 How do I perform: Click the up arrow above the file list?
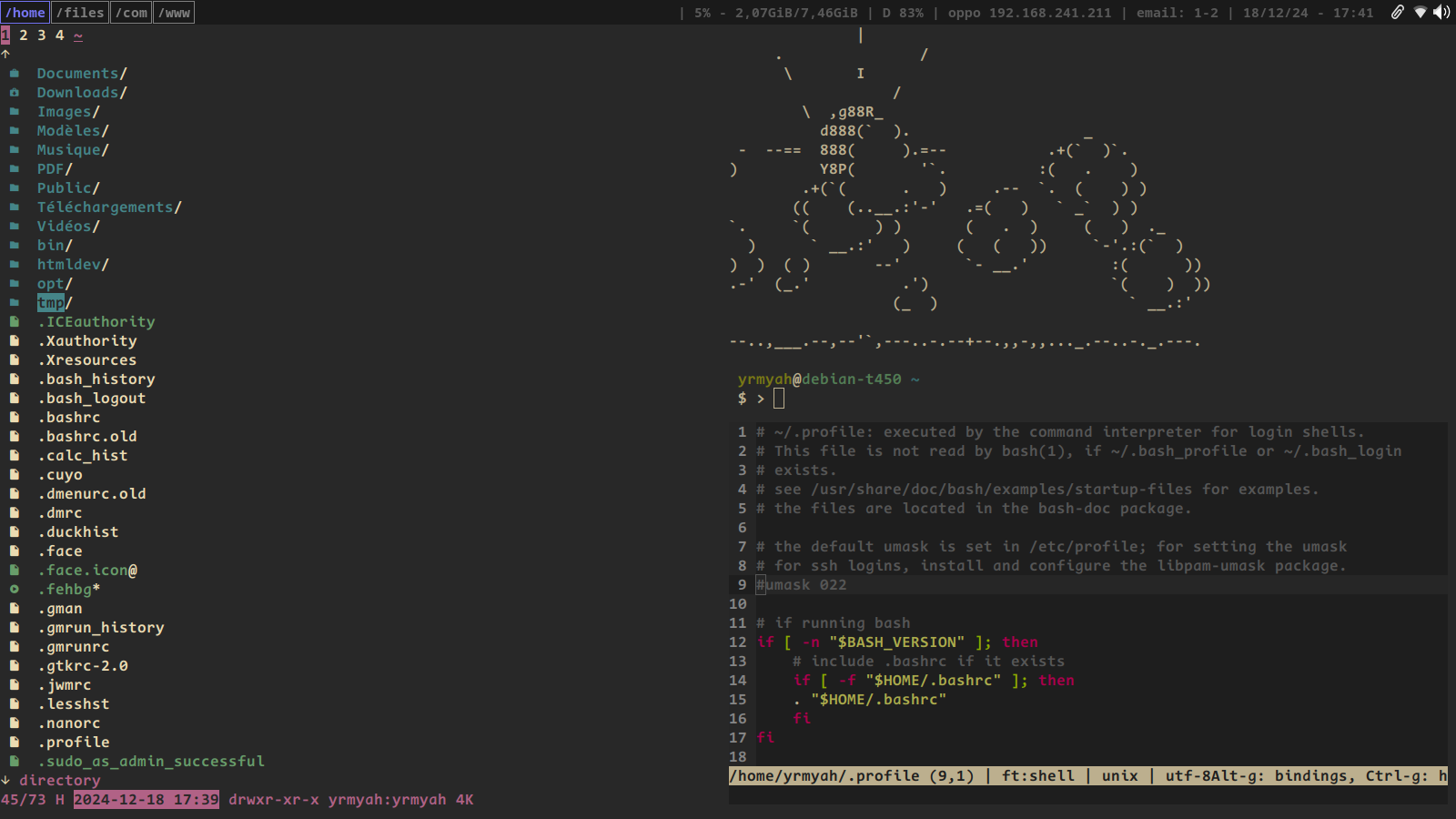5,54
